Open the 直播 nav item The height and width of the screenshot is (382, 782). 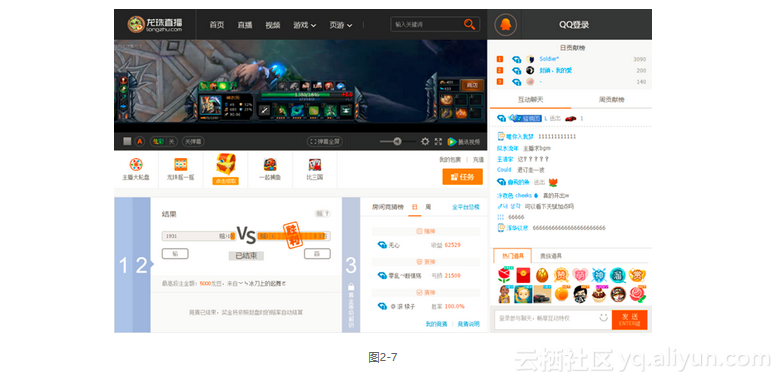pos(244,25)
